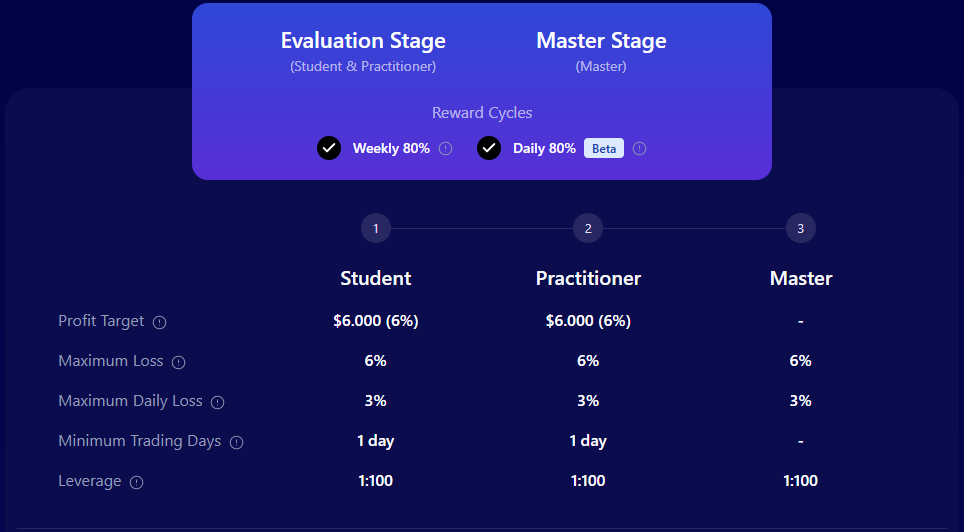Click the Student $6.000 (6%) profit target value
The width and height of the screenshot is (964, 532).
(376, 321)
